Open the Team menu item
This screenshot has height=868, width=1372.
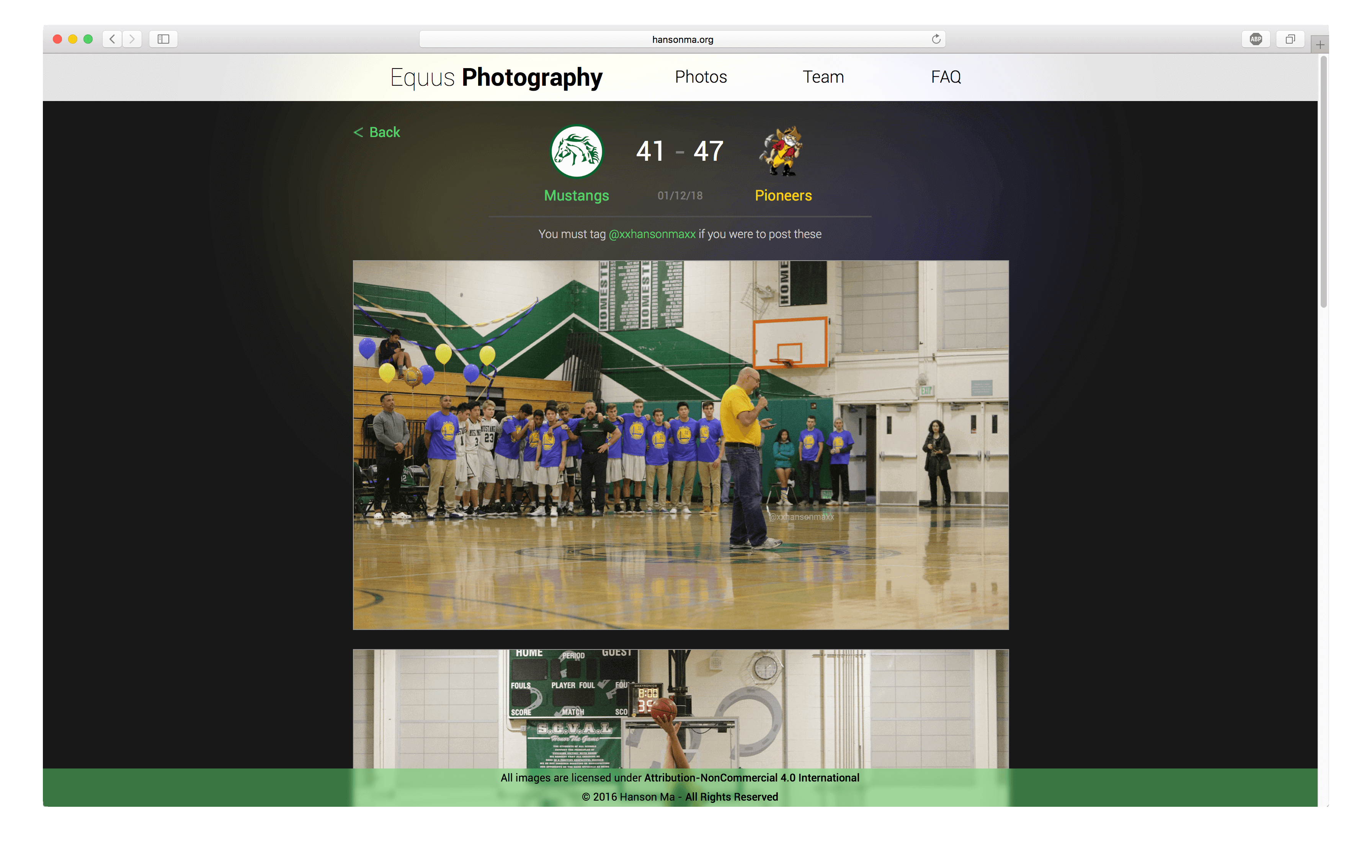(x=823, y=77)
